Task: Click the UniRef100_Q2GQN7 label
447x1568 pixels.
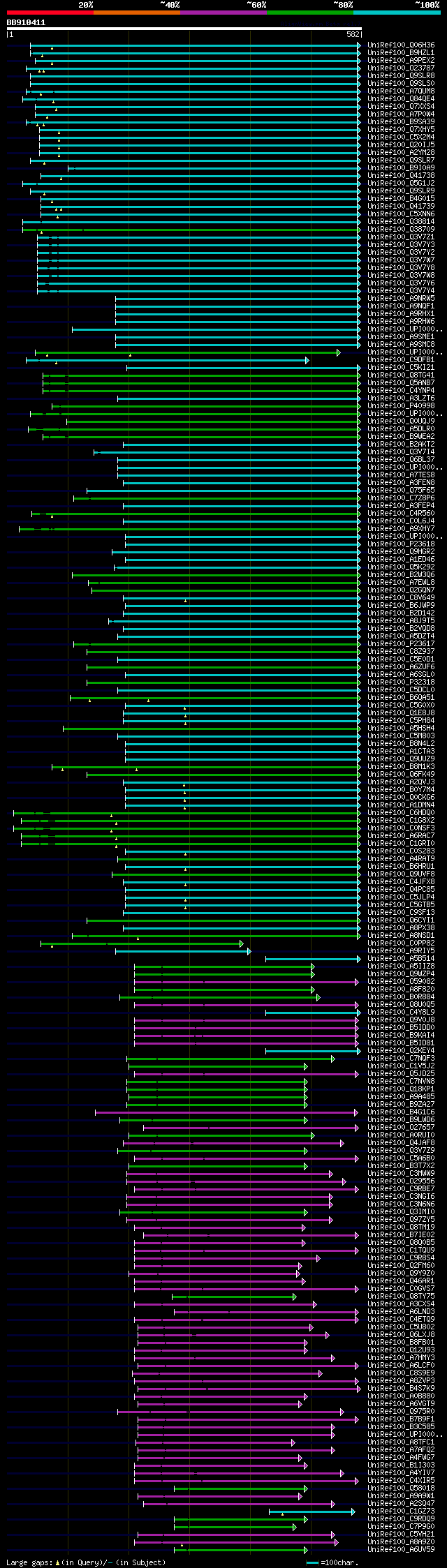Action: (x=401, y=590)
